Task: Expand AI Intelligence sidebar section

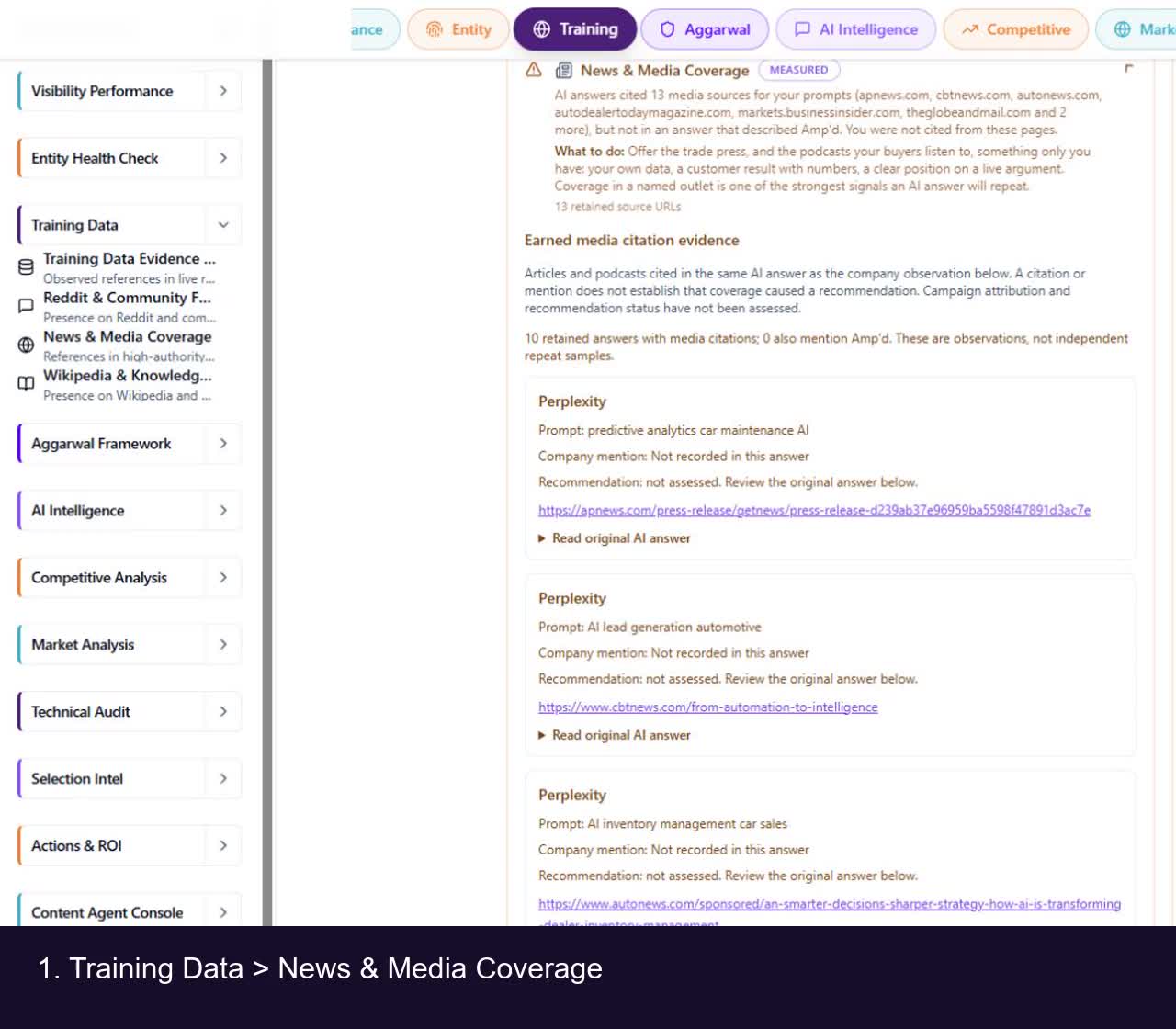Action: click(x=223, y=511)
